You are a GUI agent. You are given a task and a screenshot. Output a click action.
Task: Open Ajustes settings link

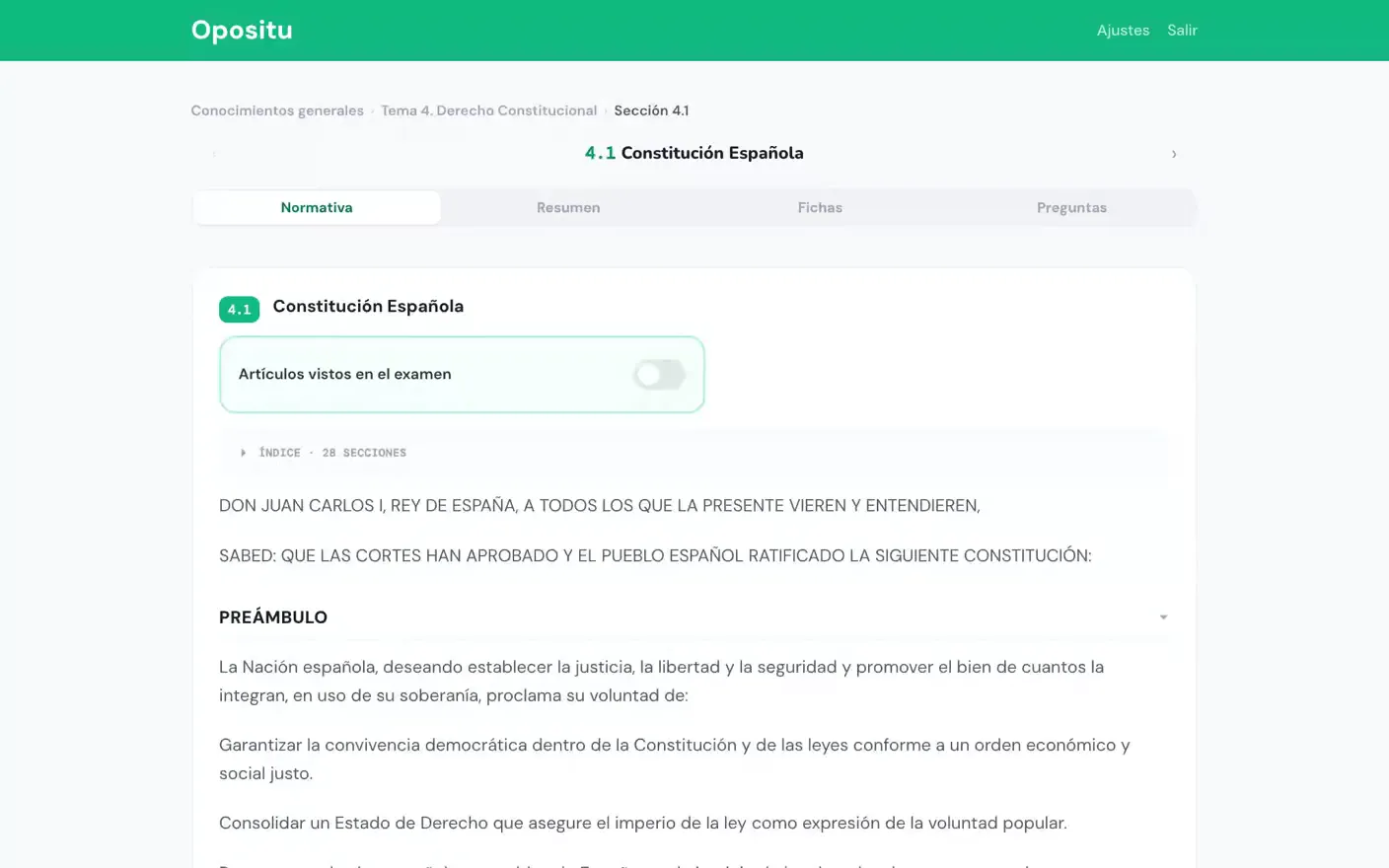(1123, 31)
